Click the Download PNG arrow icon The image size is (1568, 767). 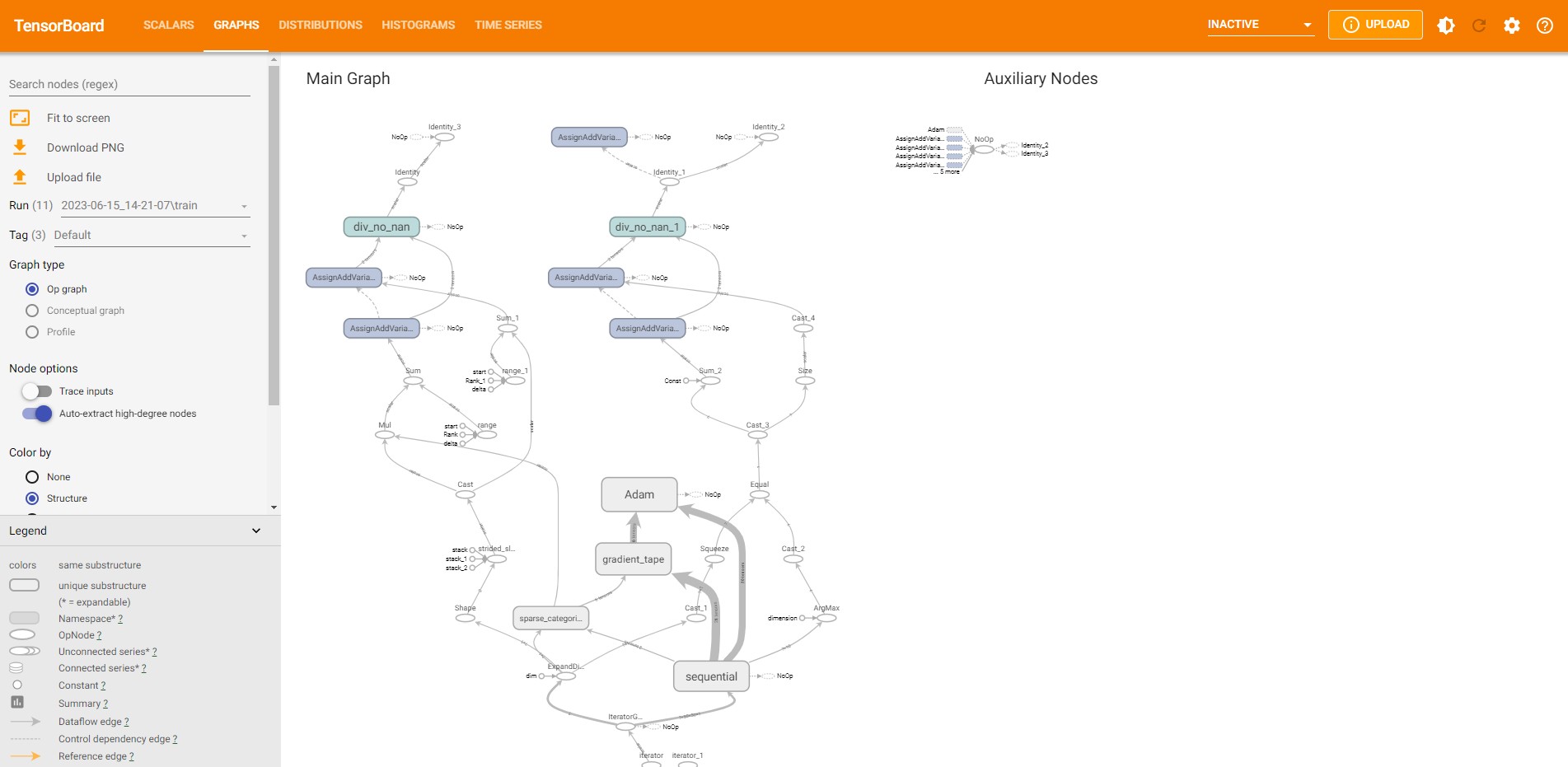(x=20, y=147)
